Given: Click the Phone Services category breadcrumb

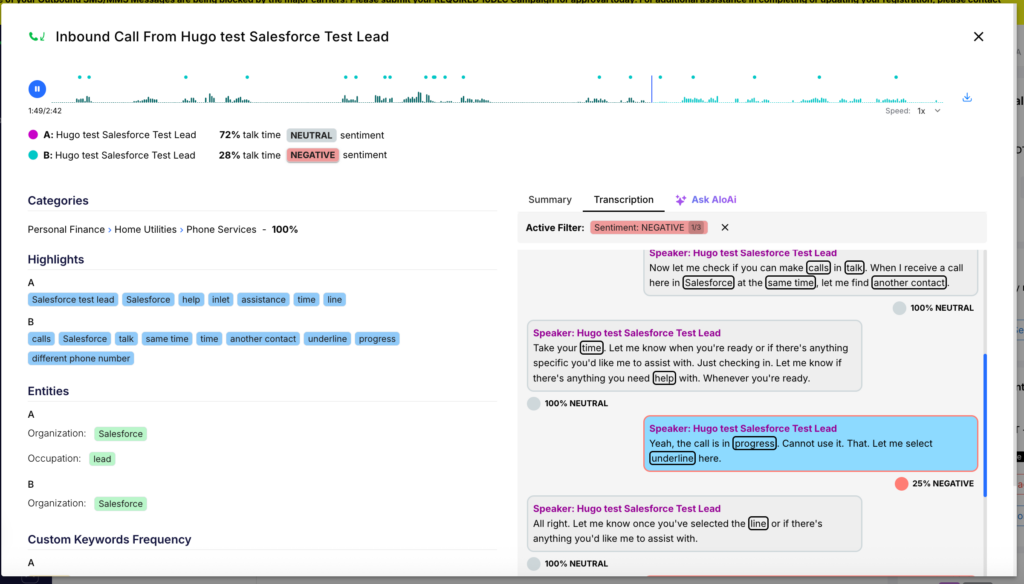Looking at the screenshot, I should (x=221, y=230).
